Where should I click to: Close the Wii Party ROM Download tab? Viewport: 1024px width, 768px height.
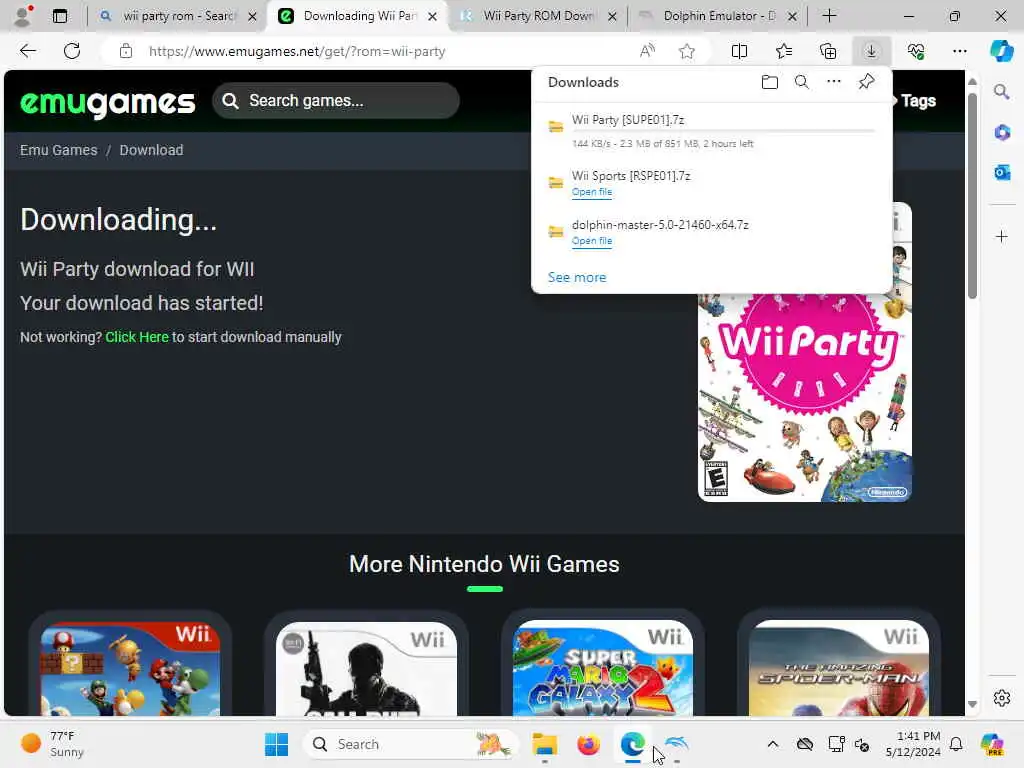612,16
